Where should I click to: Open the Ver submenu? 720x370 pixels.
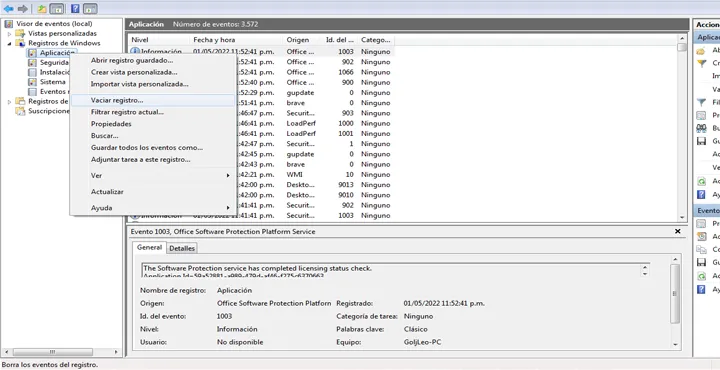click(152, 176)
